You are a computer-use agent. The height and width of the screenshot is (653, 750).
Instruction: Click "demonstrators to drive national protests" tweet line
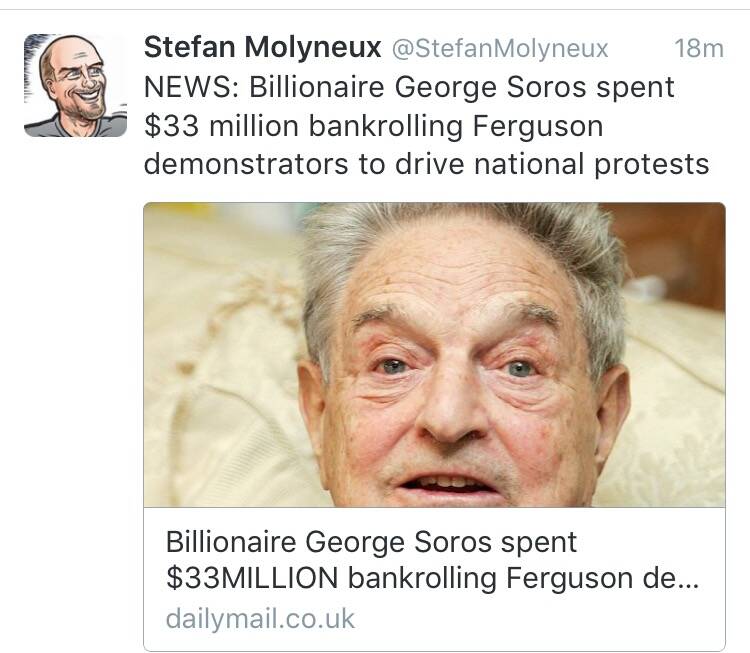[427, 163]
